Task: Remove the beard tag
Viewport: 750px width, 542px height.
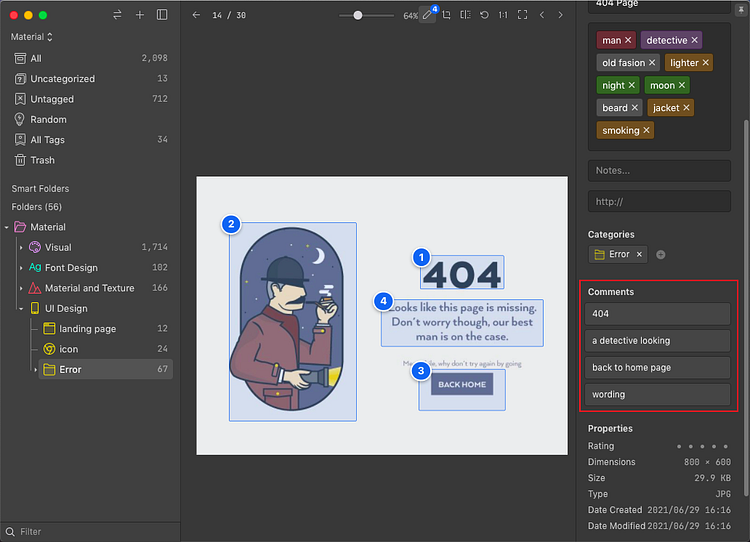Action: click(634, 108)
